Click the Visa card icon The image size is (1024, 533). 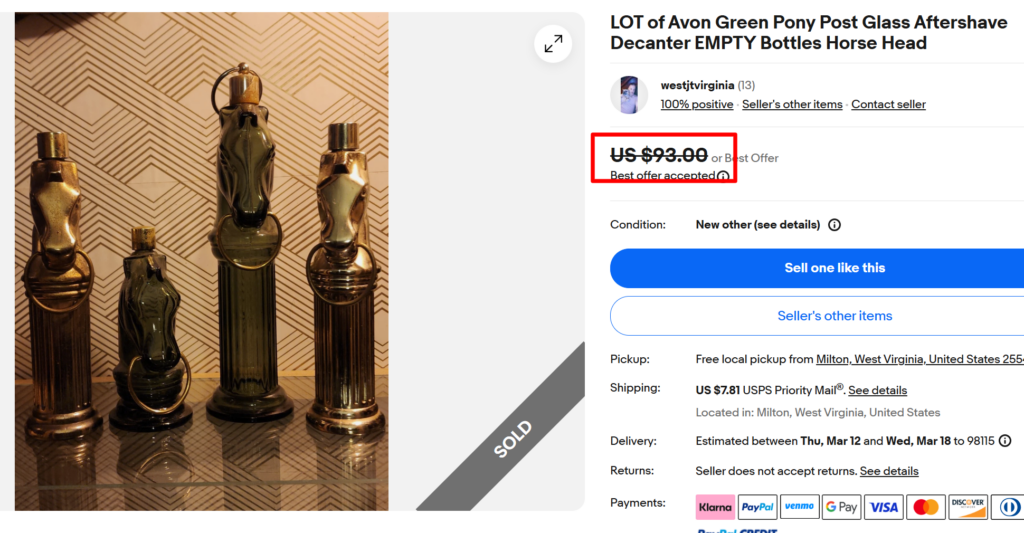point(883,507)
